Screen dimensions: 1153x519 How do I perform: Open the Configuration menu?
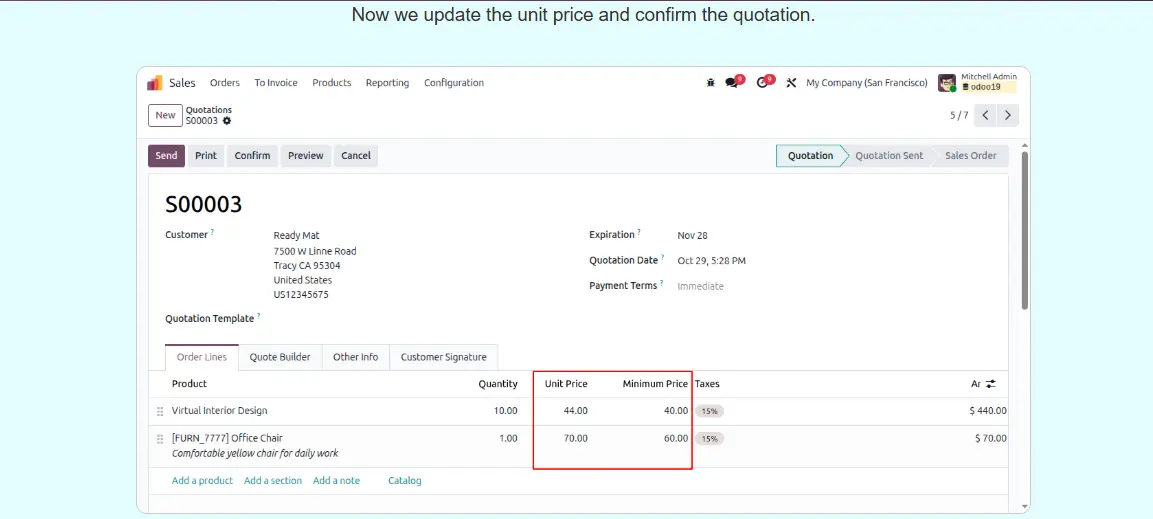click(x=453, y=83)
